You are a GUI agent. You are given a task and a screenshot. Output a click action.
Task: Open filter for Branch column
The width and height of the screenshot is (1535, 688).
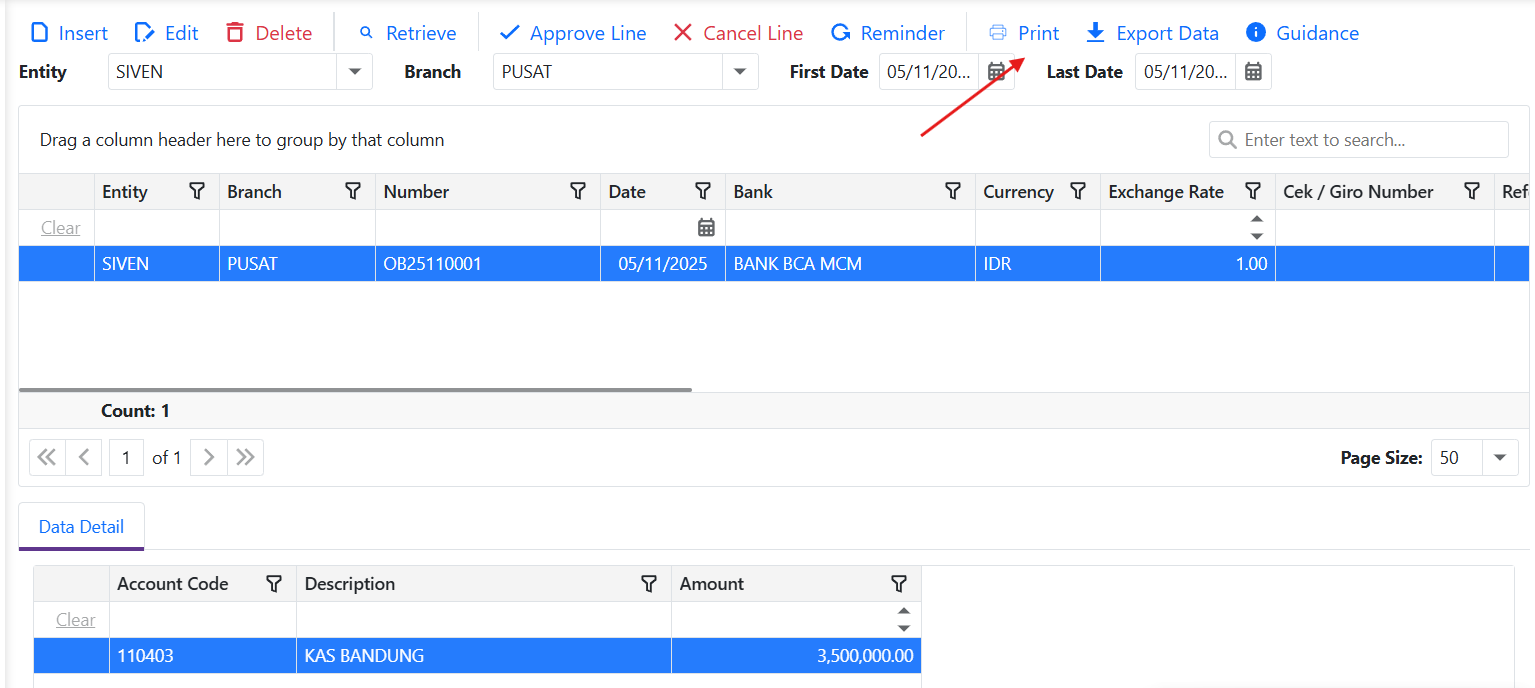tap(353, 191)
